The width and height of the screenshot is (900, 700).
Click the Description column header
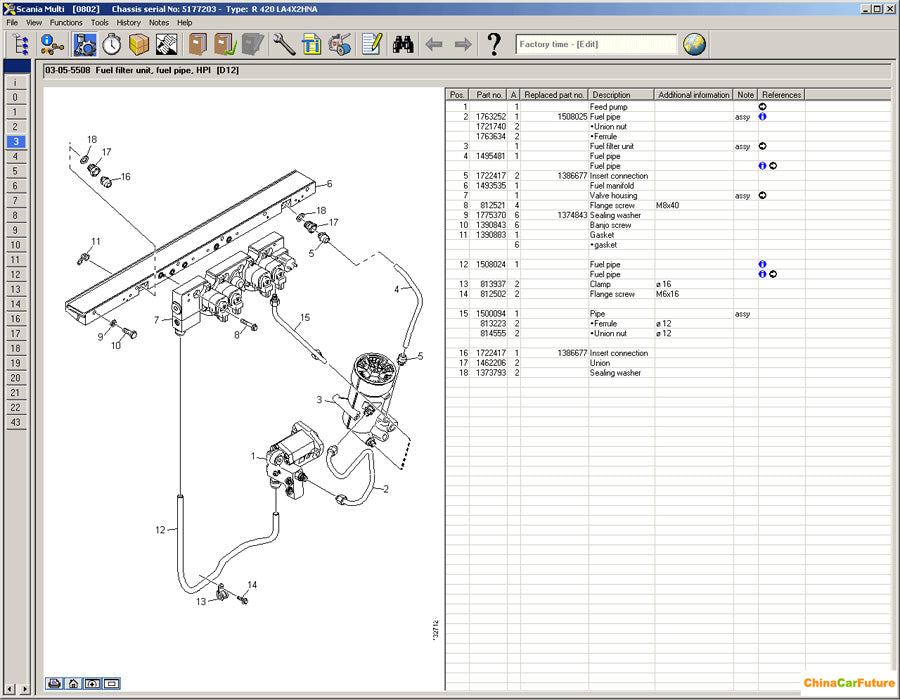tap(611, 95)
